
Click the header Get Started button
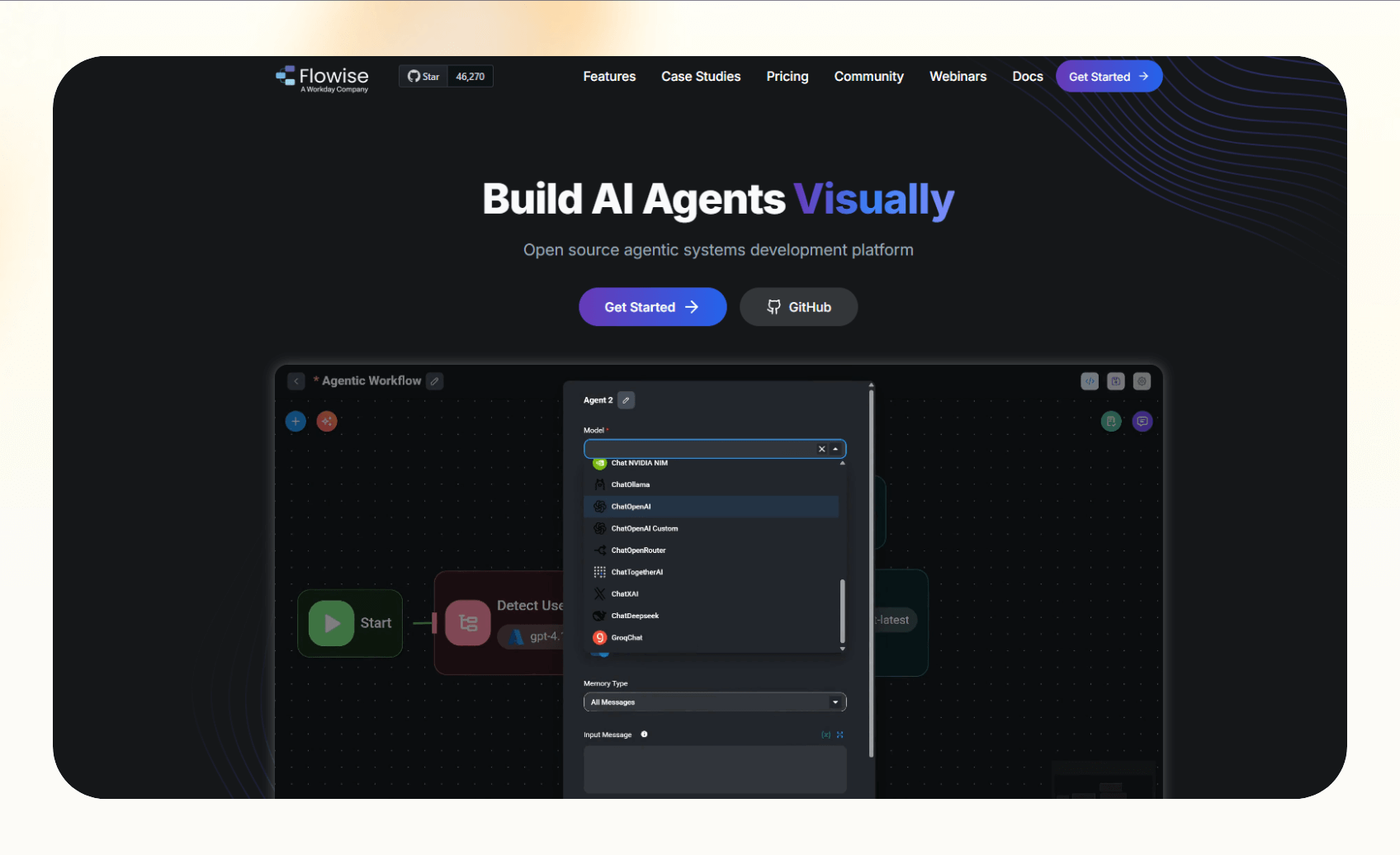pyautogui.click(x=1109, y=76)
